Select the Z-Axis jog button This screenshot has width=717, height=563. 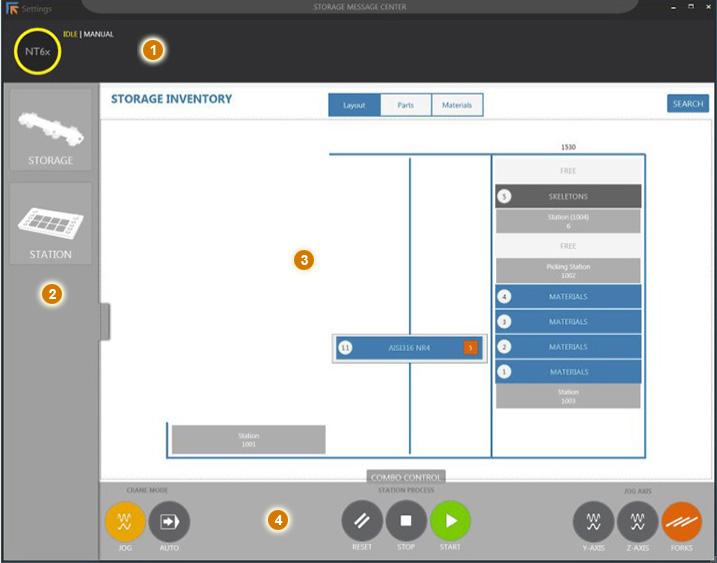tap(637, 521)
